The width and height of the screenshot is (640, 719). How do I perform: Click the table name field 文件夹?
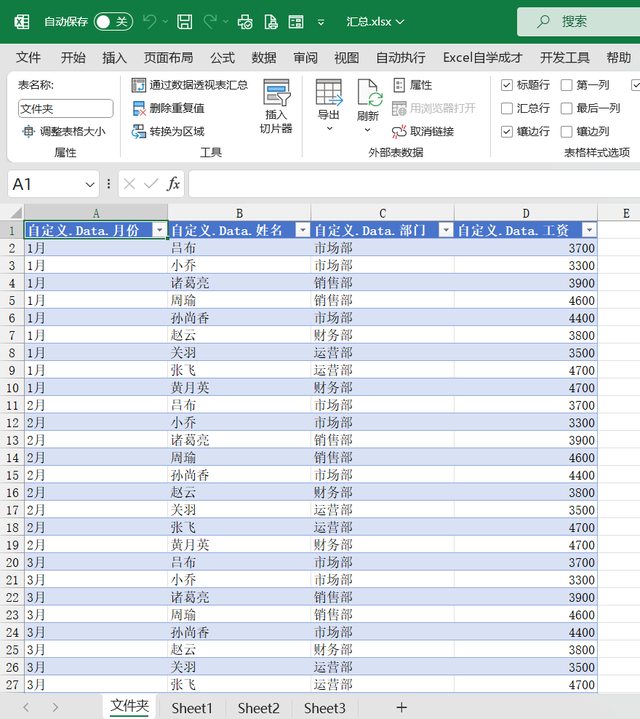pyautogui.click(x=66, y=109)
